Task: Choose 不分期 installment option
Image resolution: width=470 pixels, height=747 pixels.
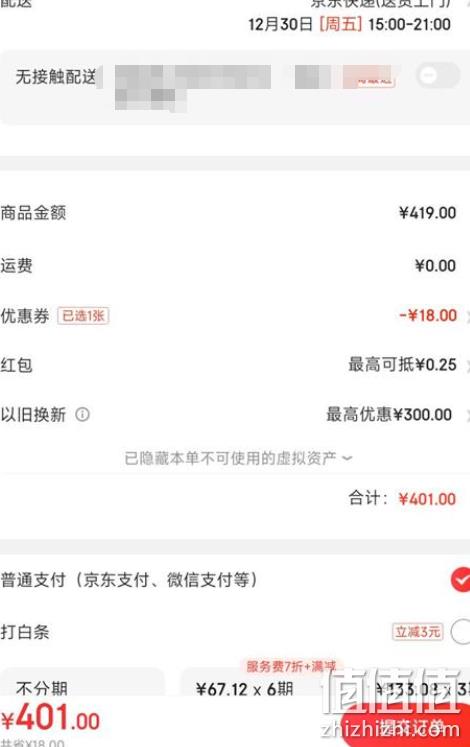Action: [x=82, y=682]
